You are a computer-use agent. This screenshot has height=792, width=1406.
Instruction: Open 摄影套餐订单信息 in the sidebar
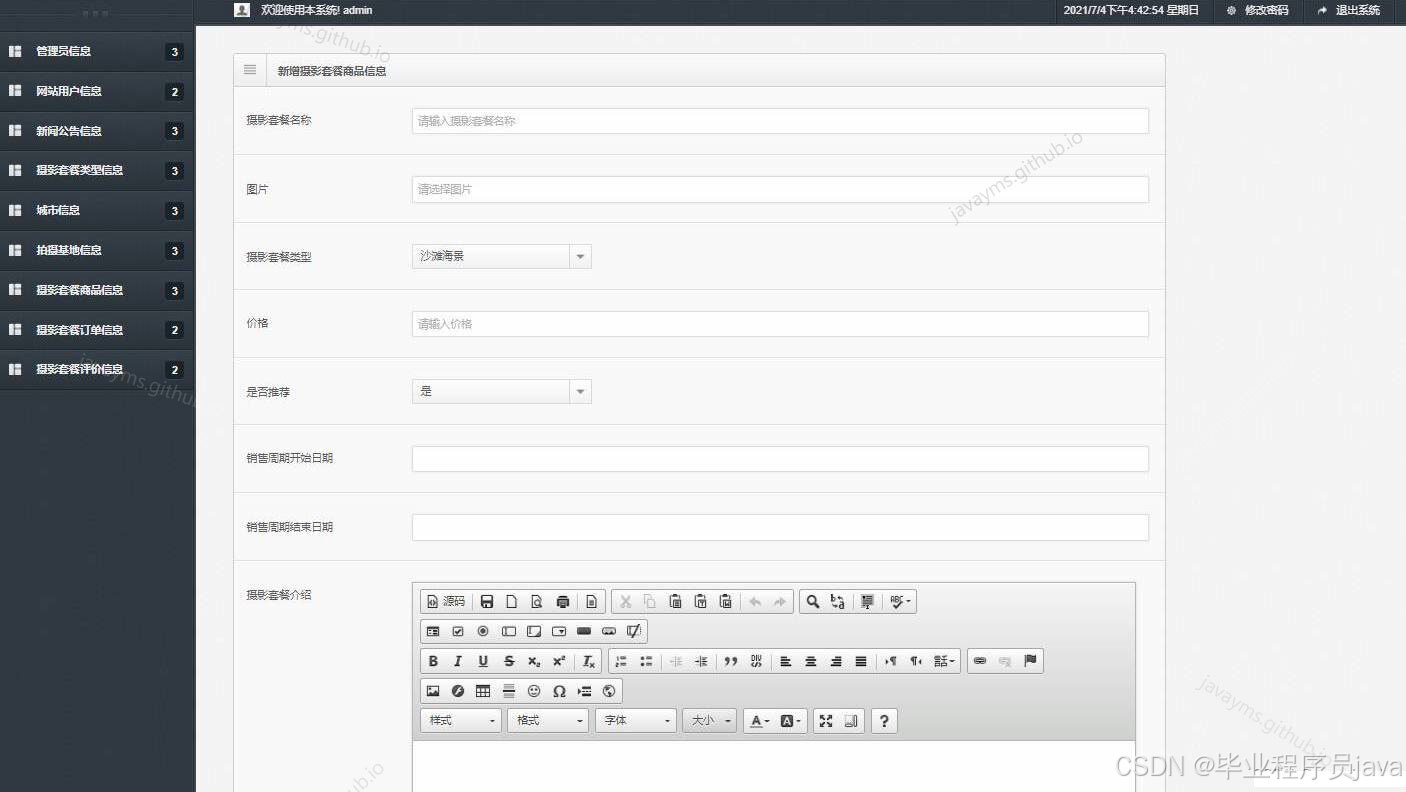coord(97,330)
